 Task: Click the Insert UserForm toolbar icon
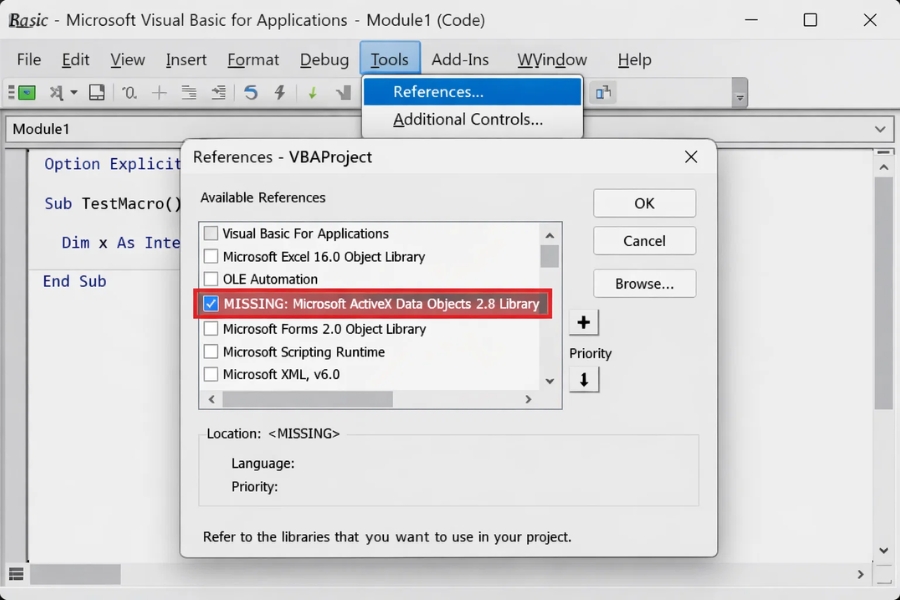pyautogui.click(x=57, y=91)
